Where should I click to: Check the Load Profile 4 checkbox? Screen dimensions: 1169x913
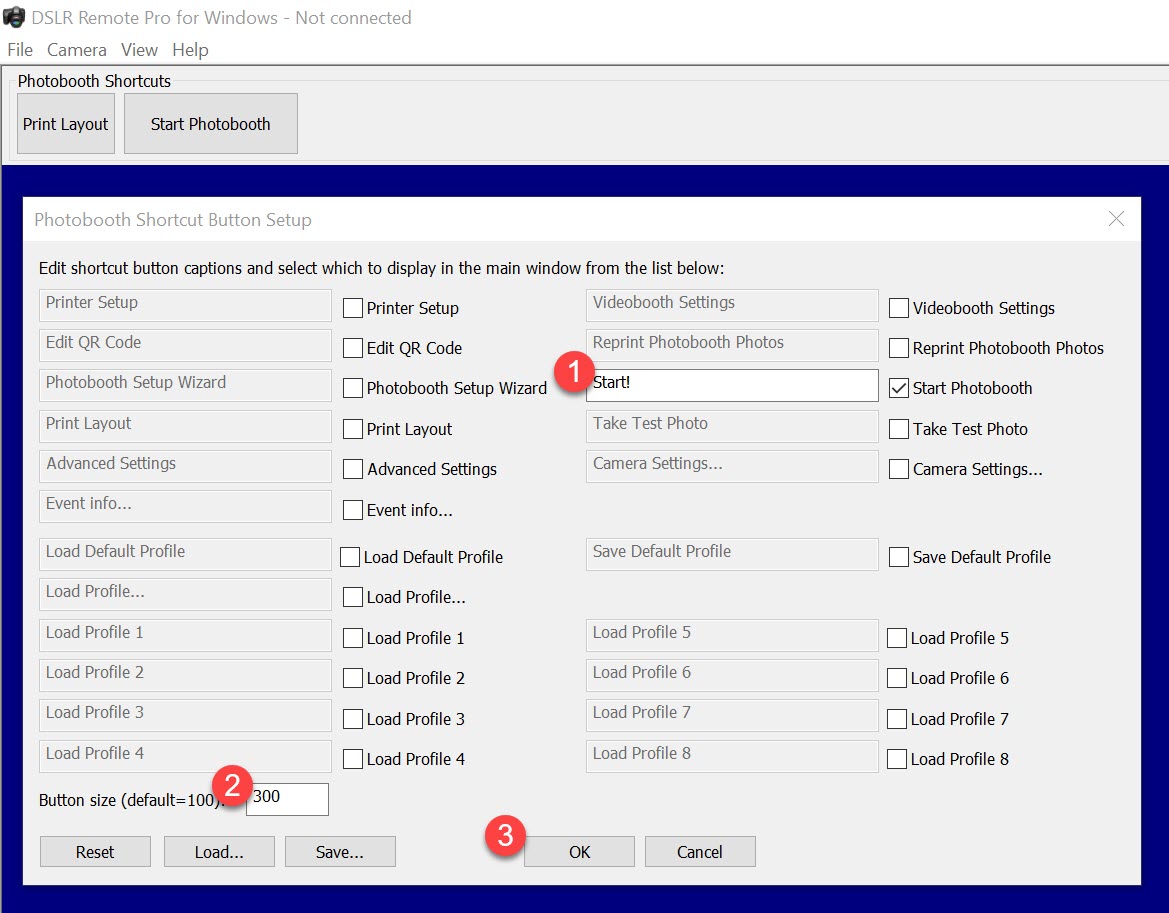pyautogui.click(x=353, y=759)
